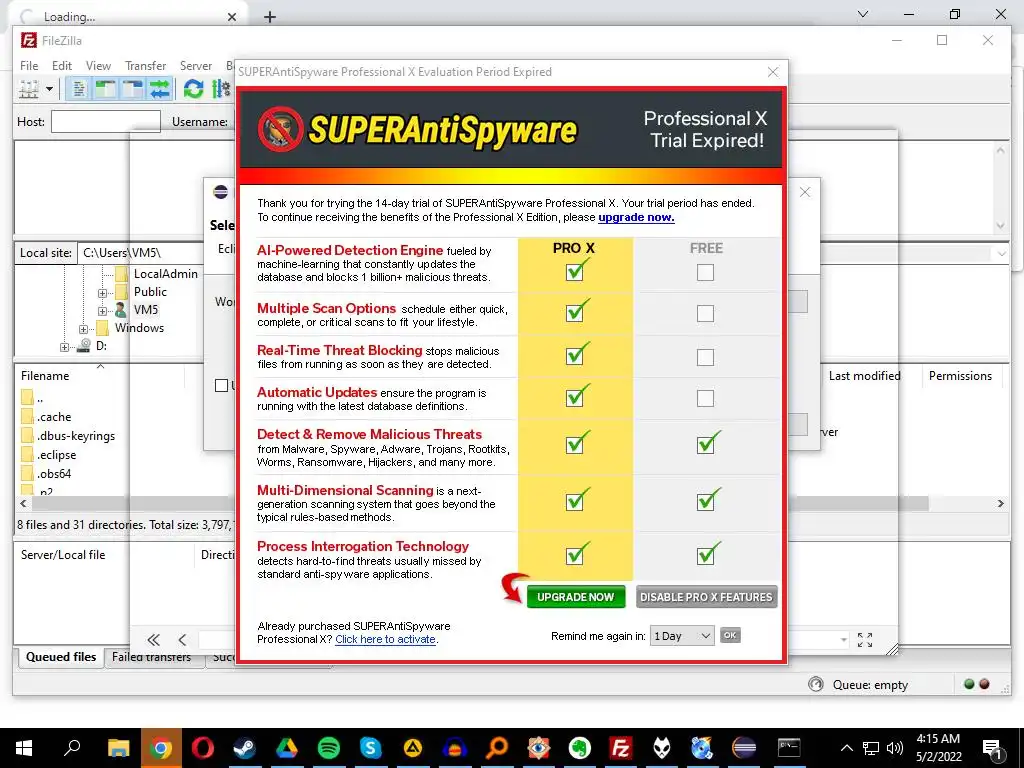Open the File menu in FileZilla
Viewport: 1024px width, 768px height.
point(29,66)
